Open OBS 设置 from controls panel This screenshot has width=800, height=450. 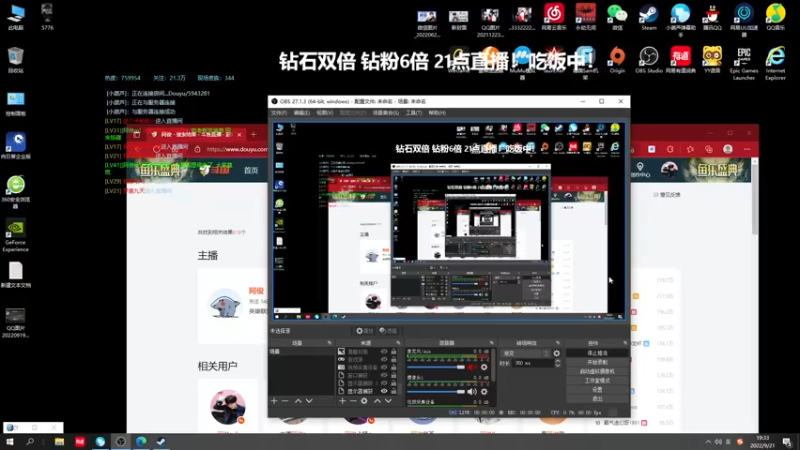click(x=597, y=389)
